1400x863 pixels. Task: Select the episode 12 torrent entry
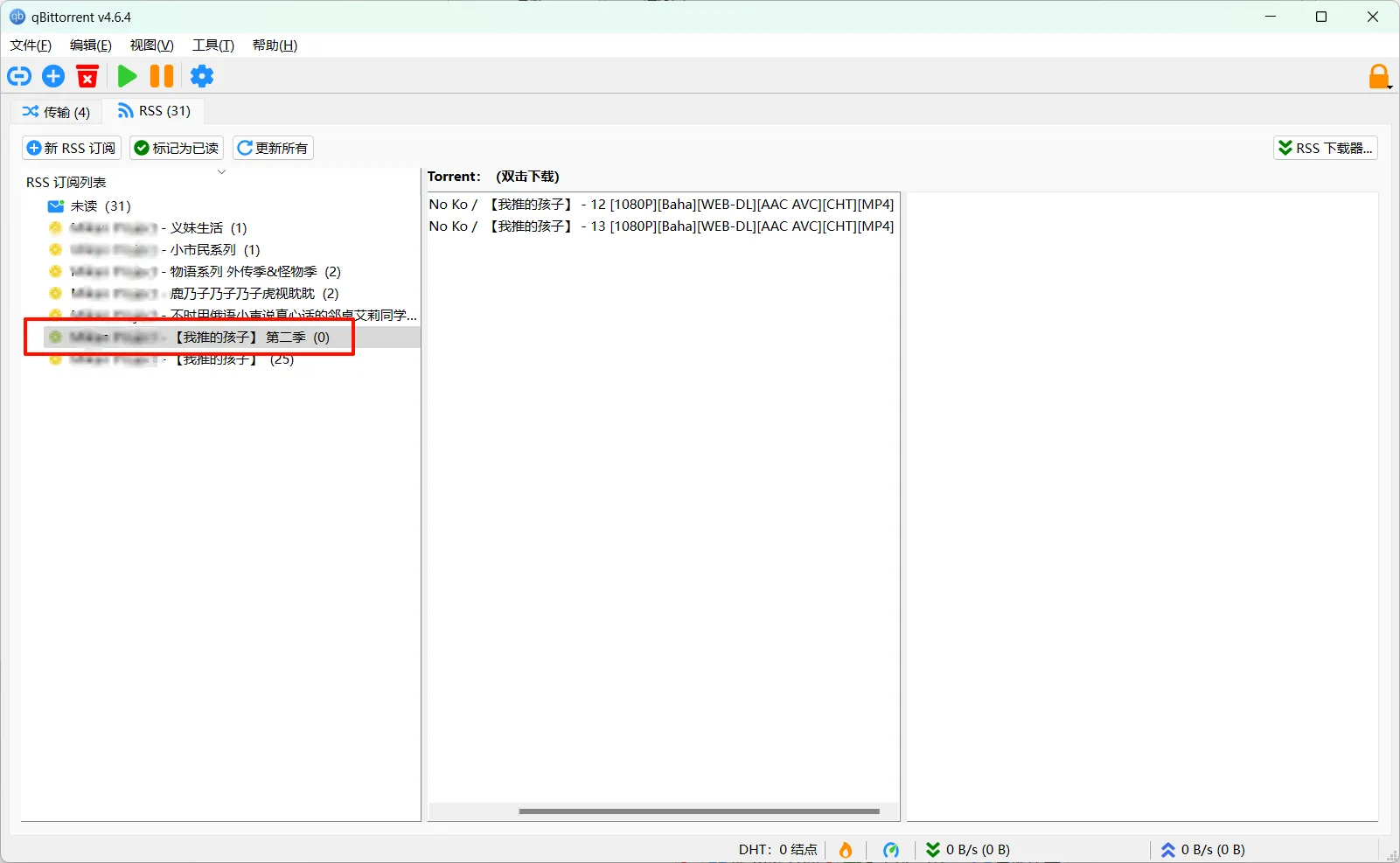tap(662, 205)
